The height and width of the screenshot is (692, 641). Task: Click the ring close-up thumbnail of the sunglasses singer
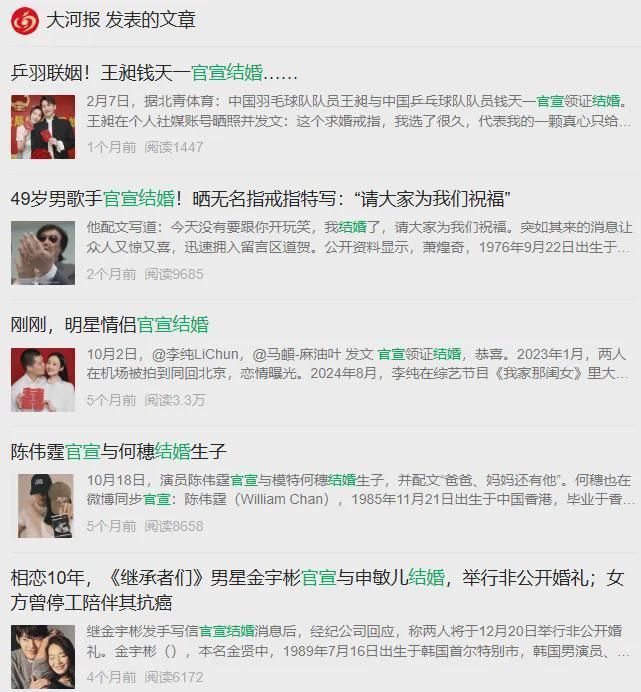click(x=43, y=253)
